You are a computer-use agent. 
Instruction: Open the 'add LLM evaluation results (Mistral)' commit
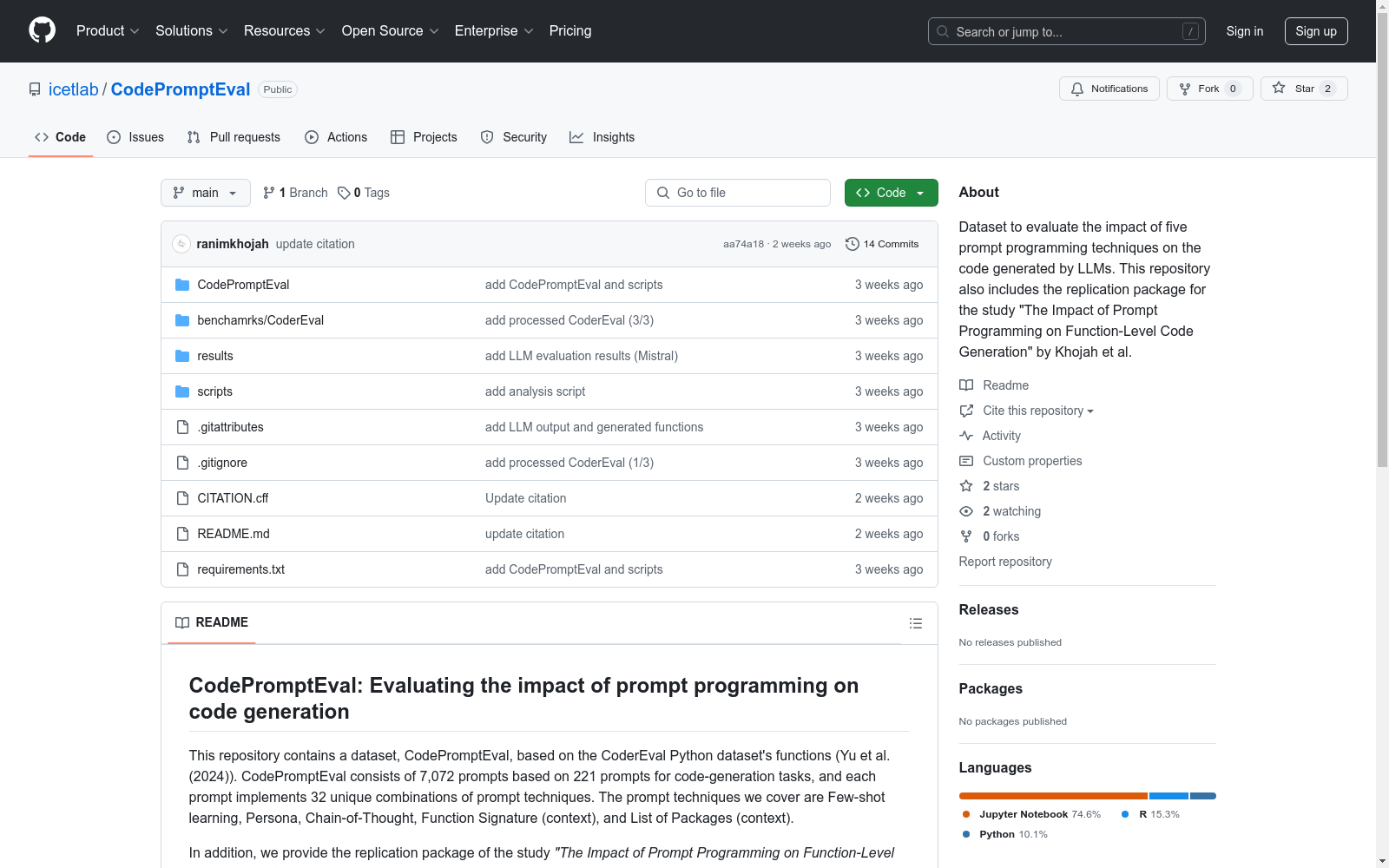pos(582,356)
